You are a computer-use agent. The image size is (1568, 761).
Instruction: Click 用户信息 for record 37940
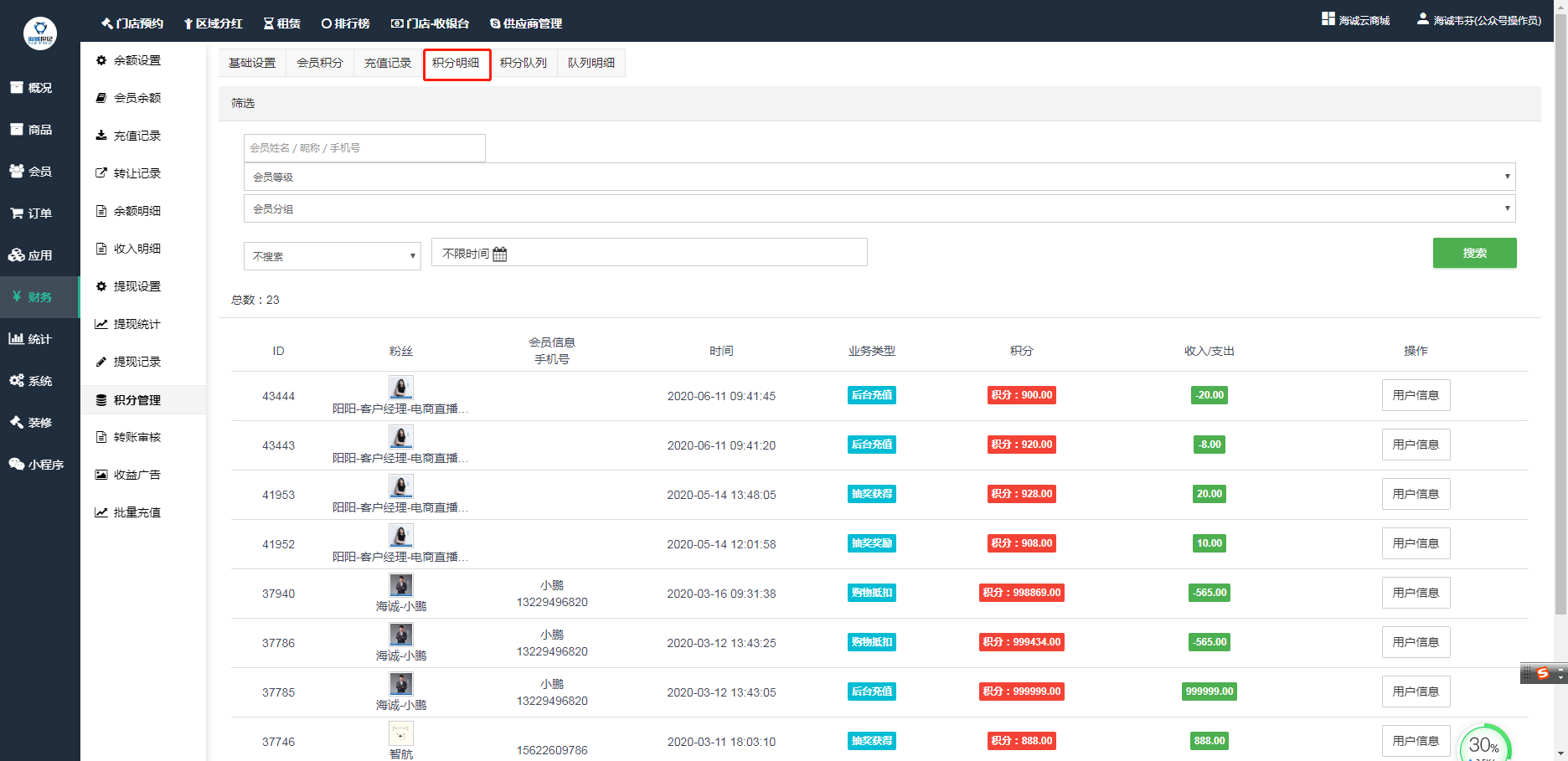(1416, 593)
